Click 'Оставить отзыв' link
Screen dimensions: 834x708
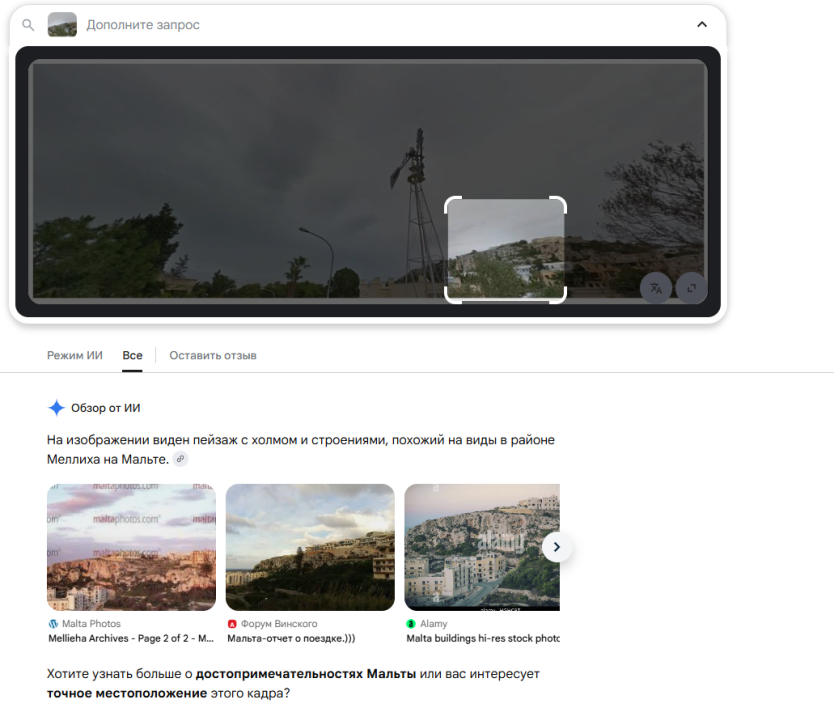click(213, 355)
